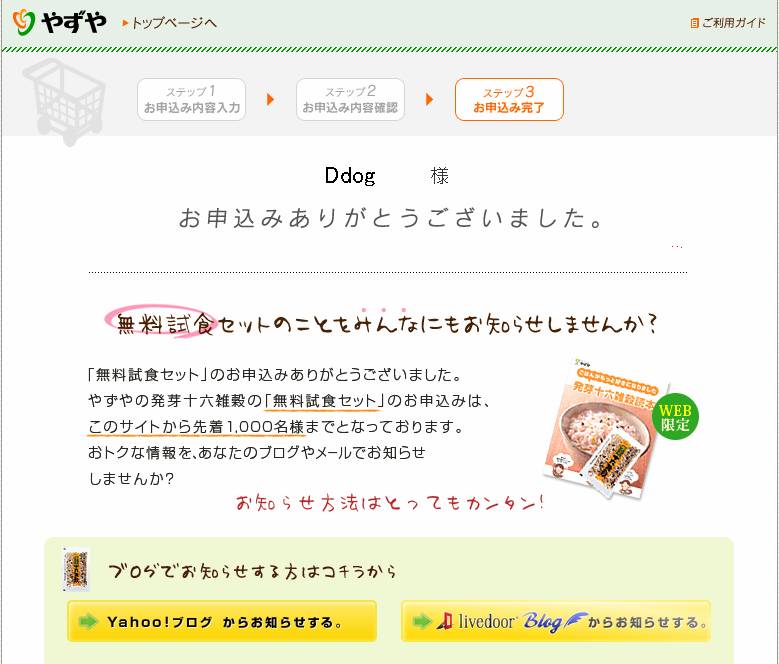Image resolution: width=779 pixels, height=664 pixels.
Task: Select the ステップ1 お申込み内容入力 step
Action: tap(191, 99)
